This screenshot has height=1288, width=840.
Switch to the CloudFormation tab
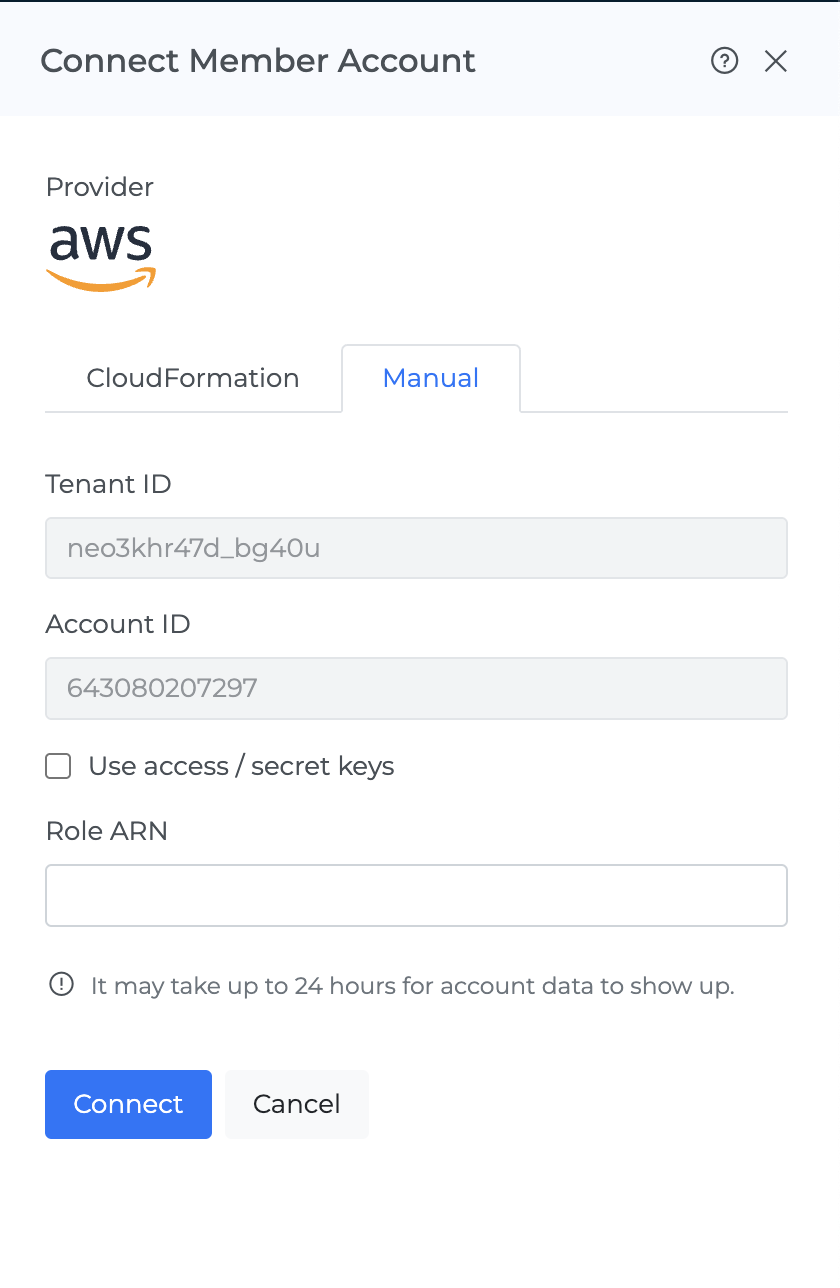coord(193,378)
